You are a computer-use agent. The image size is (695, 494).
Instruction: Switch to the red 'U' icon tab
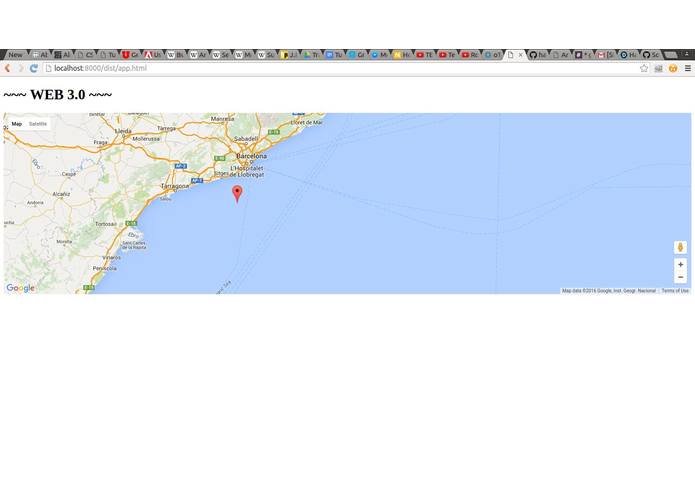point(130,55)
